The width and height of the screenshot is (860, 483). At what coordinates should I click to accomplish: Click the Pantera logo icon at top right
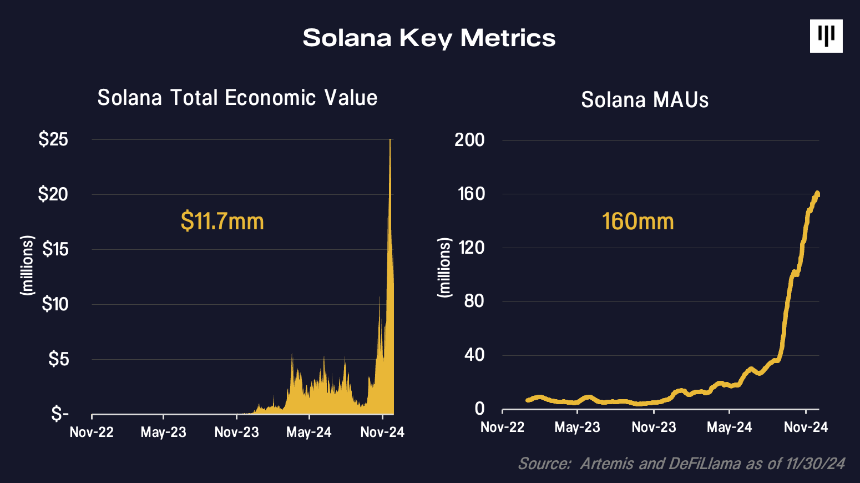click(826, 36)
